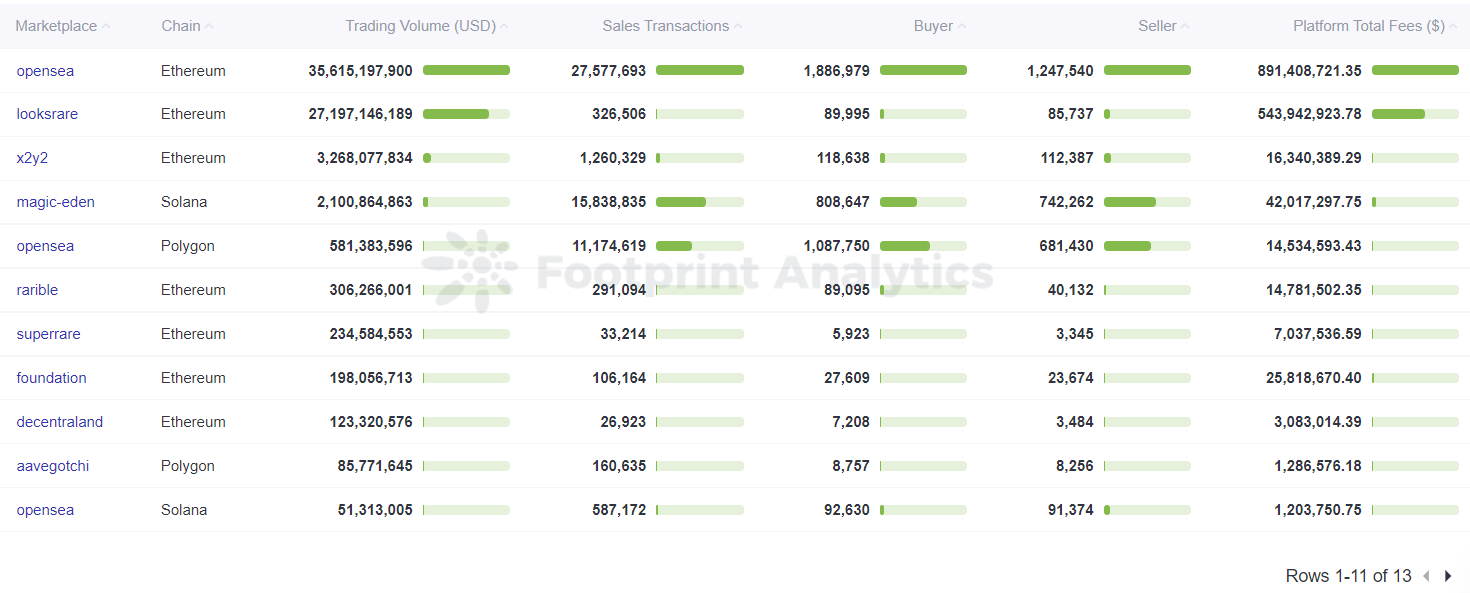The image size is (1470, 593).
Task: Sort by Trading Volume (USD) column header
Action: (427, 26)
